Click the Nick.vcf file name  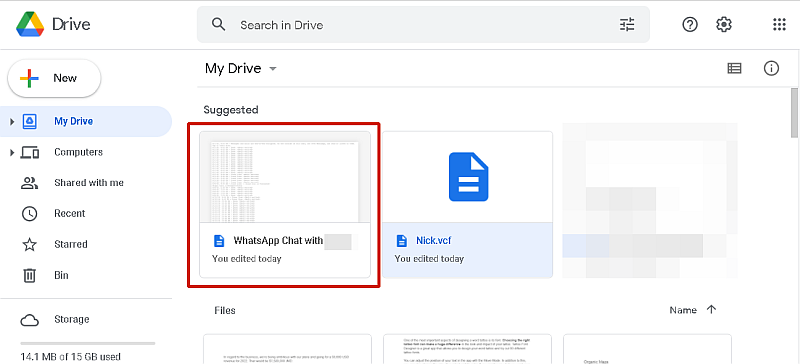[434, 240]
